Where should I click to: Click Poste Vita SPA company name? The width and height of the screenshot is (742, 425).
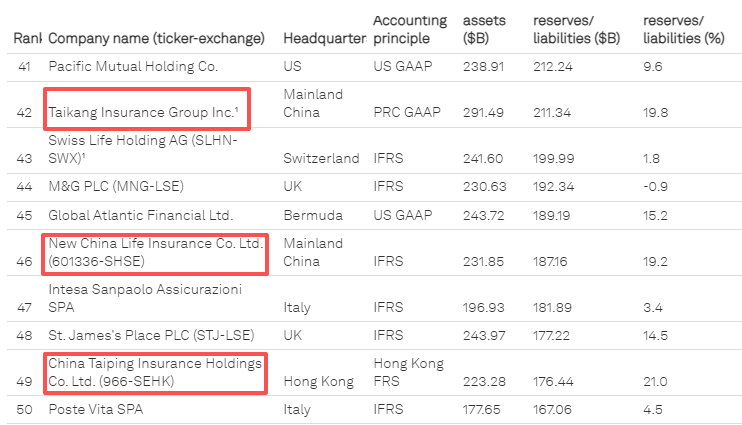98,409
